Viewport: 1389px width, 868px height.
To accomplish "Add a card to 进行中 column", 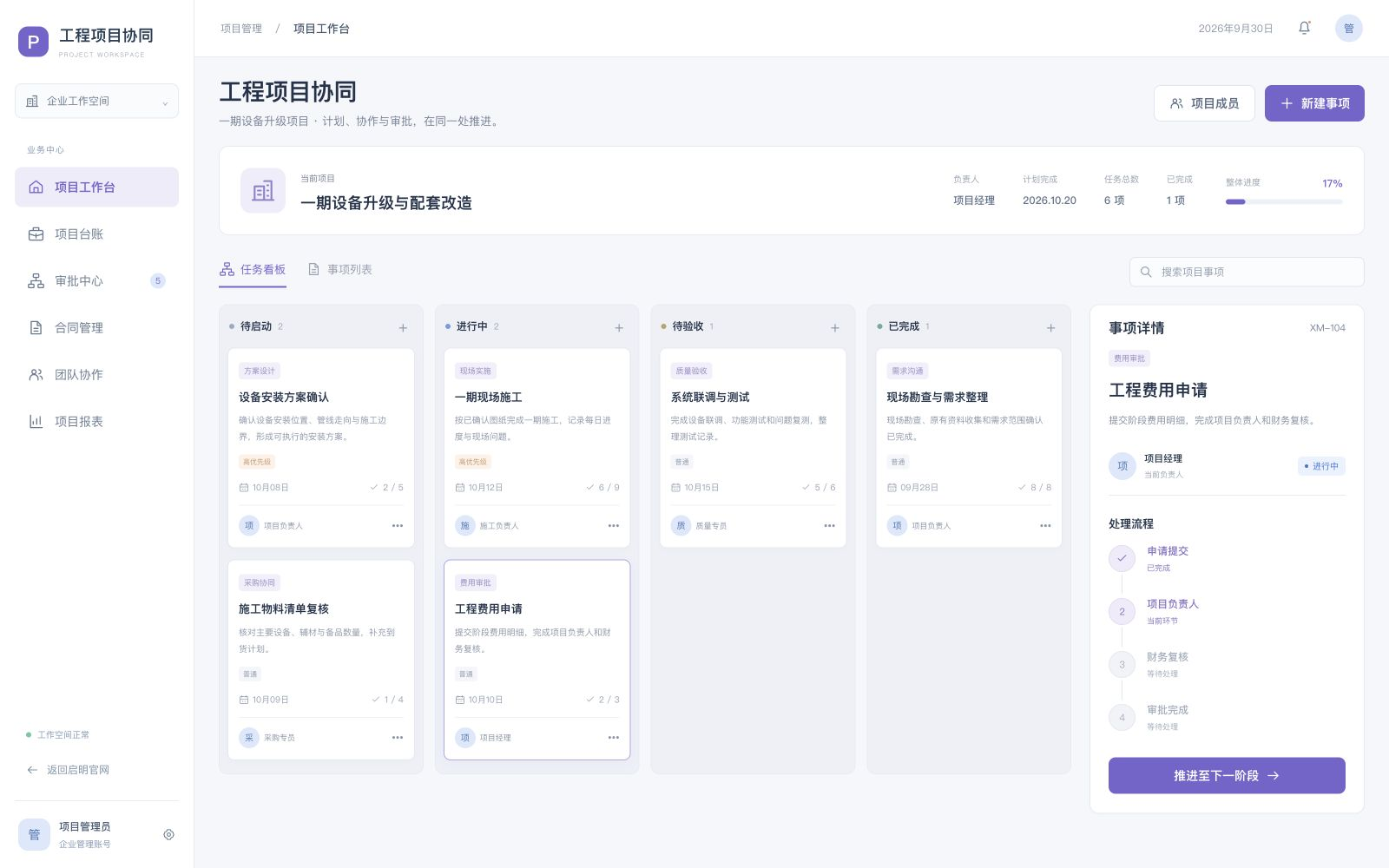I will [619, 327].
